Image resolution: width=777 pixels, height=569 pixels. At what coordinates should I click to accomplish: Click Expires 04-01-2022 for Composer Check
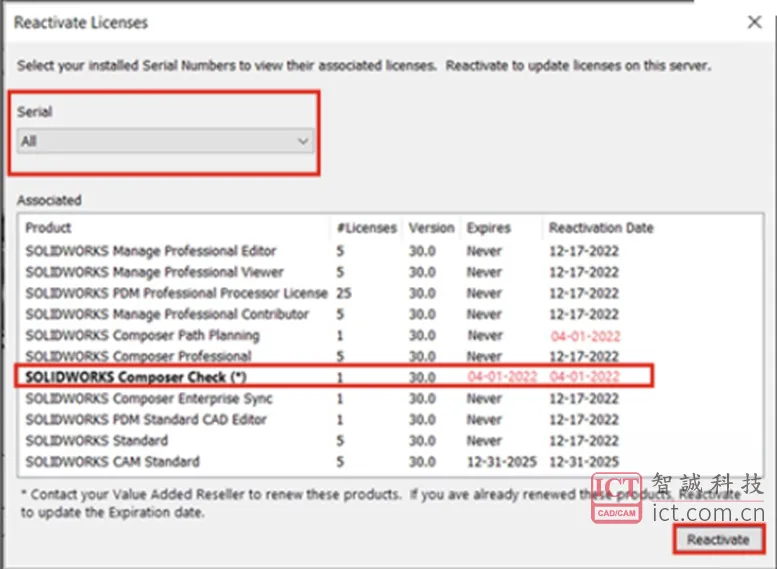(502, 377)
